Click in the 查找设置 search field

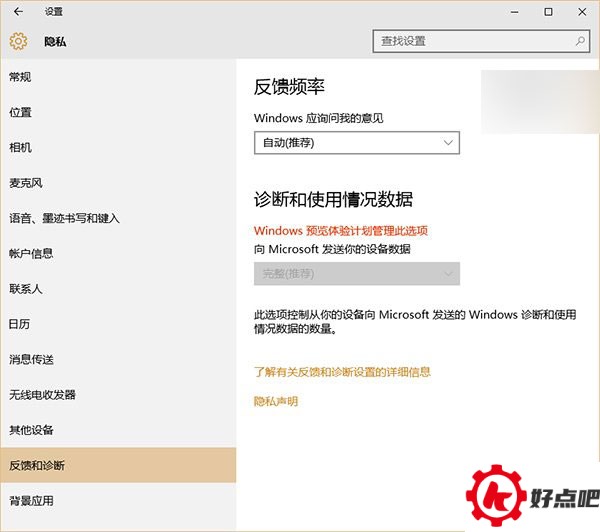(x=470, y=42)
